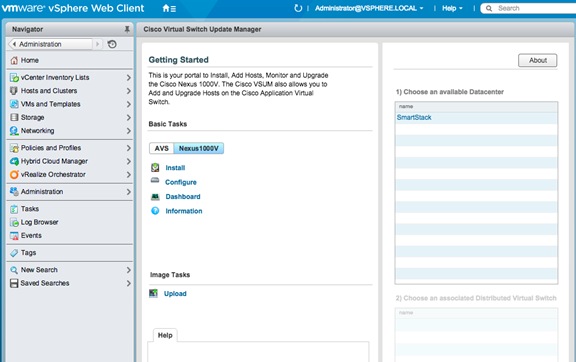Click the navigator forward arrow
576x362 pixels.
[97, 44]
